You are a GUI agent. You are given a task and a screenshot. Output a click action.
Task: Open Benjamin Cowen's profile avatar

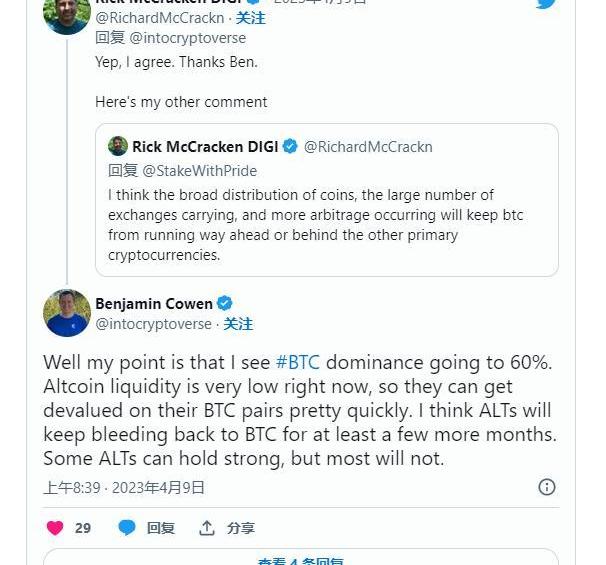[67, 313]
